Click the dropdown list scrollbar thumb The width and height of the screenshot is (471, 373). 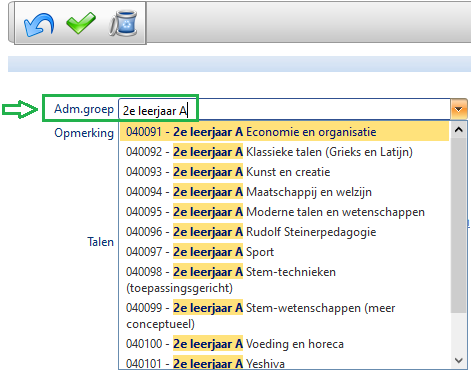point(459,225)
